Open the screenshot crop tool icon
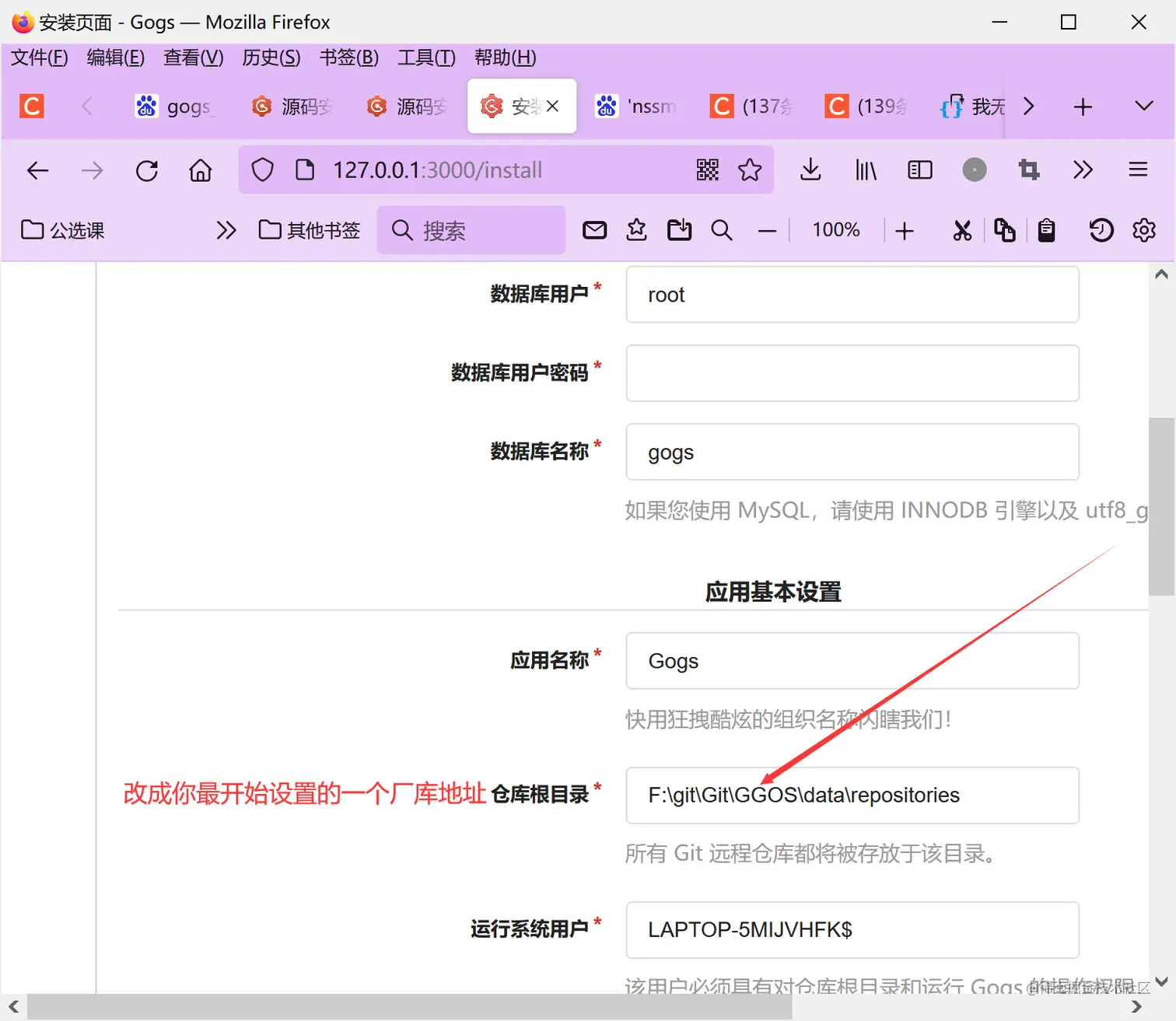The width and height of the screenshot is (1176, 1021). (x=1029, y=170)
